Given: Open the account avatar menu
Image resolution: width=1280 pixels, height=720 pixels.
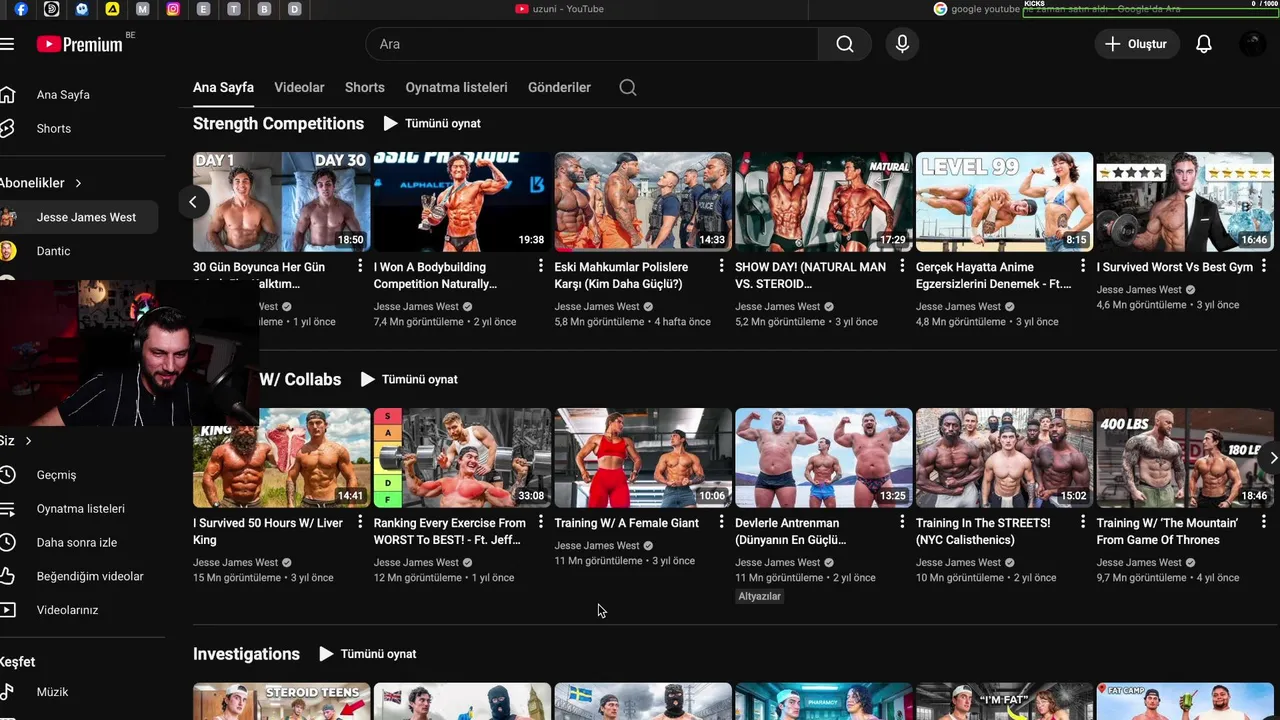Looking at the screenshot, I should coord(1252,44).
